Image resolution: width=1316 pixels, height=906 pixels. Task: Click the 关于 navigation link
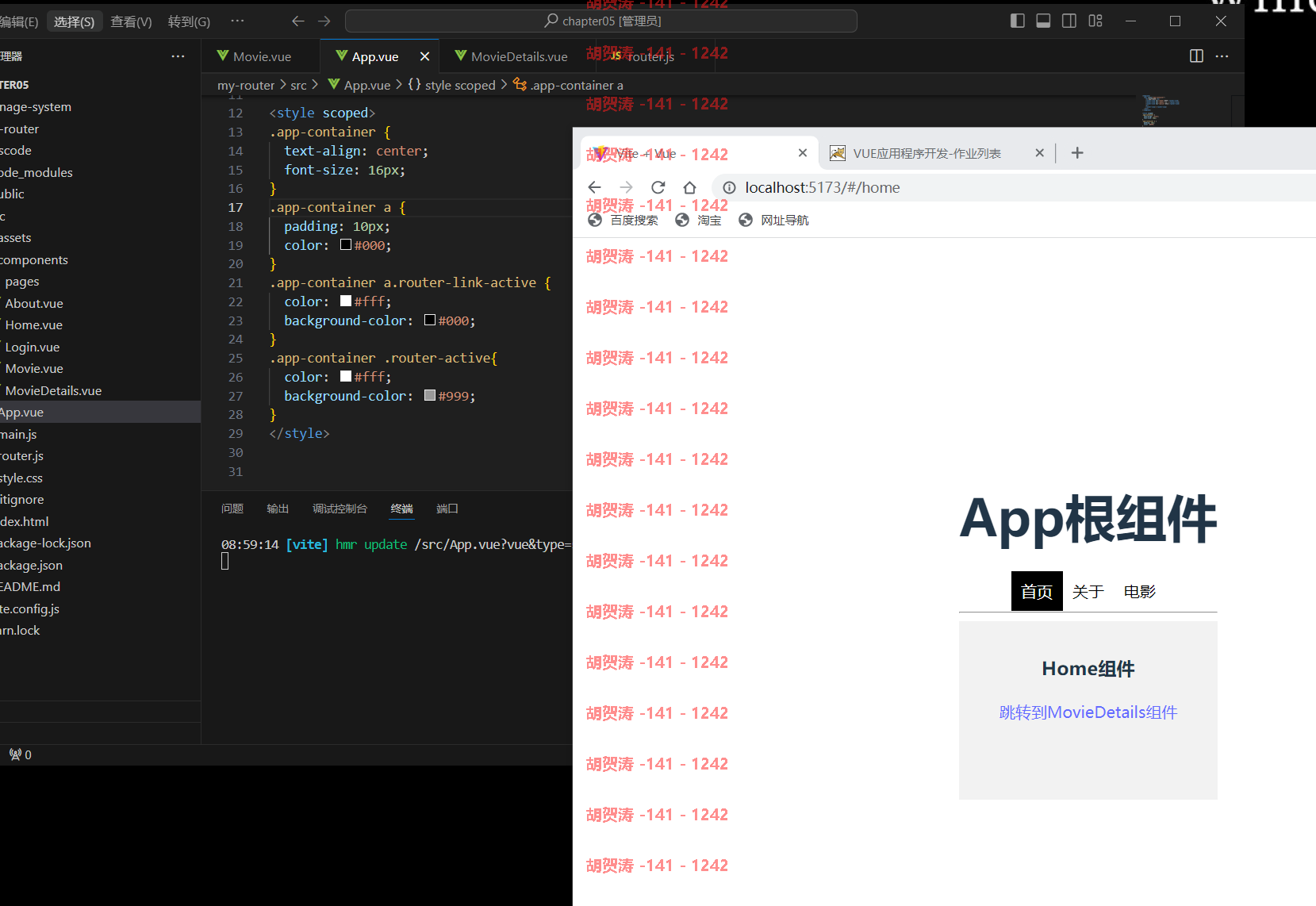point(1088,591)
